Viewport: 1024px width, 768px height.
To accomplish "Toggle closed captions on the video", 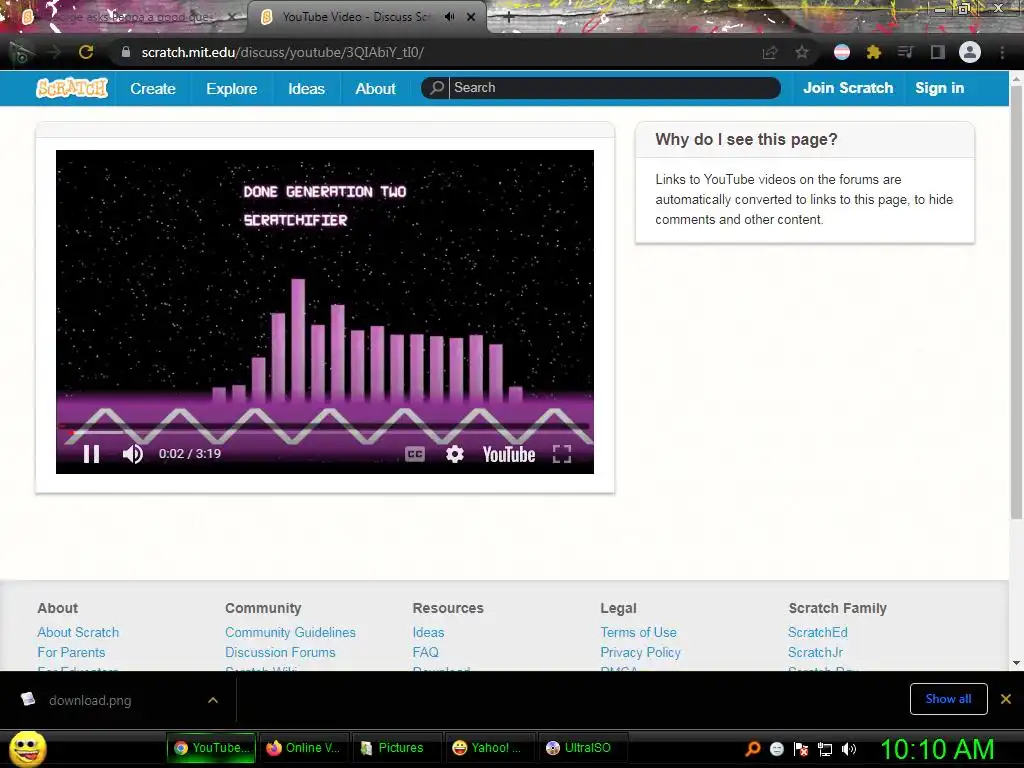I will tap(415, 454).
